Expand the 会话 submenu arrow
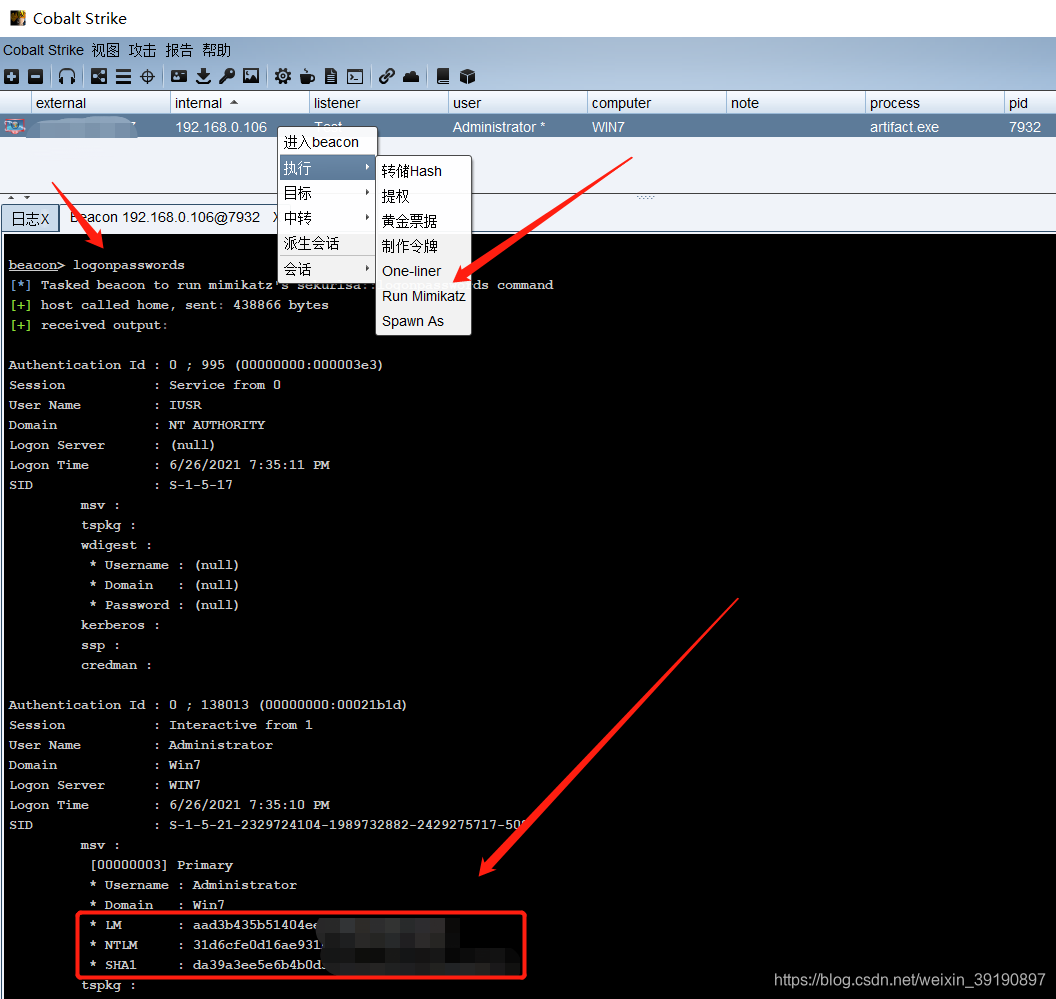 pyautogui.click(x=367, y=268)
